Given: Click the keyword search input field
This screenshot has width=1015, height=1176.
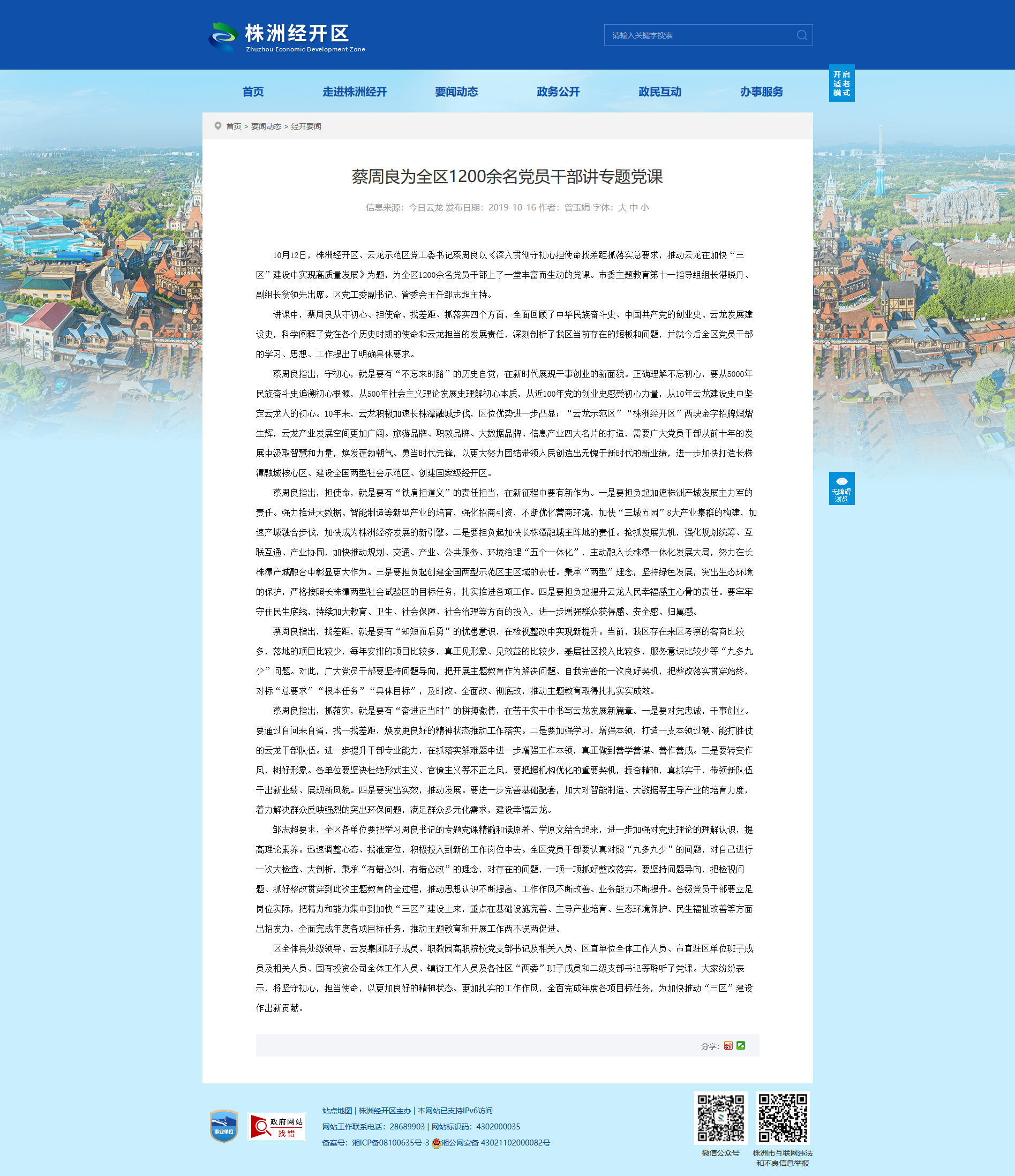Looking at the screenshot, I should [x=700, y=35].
